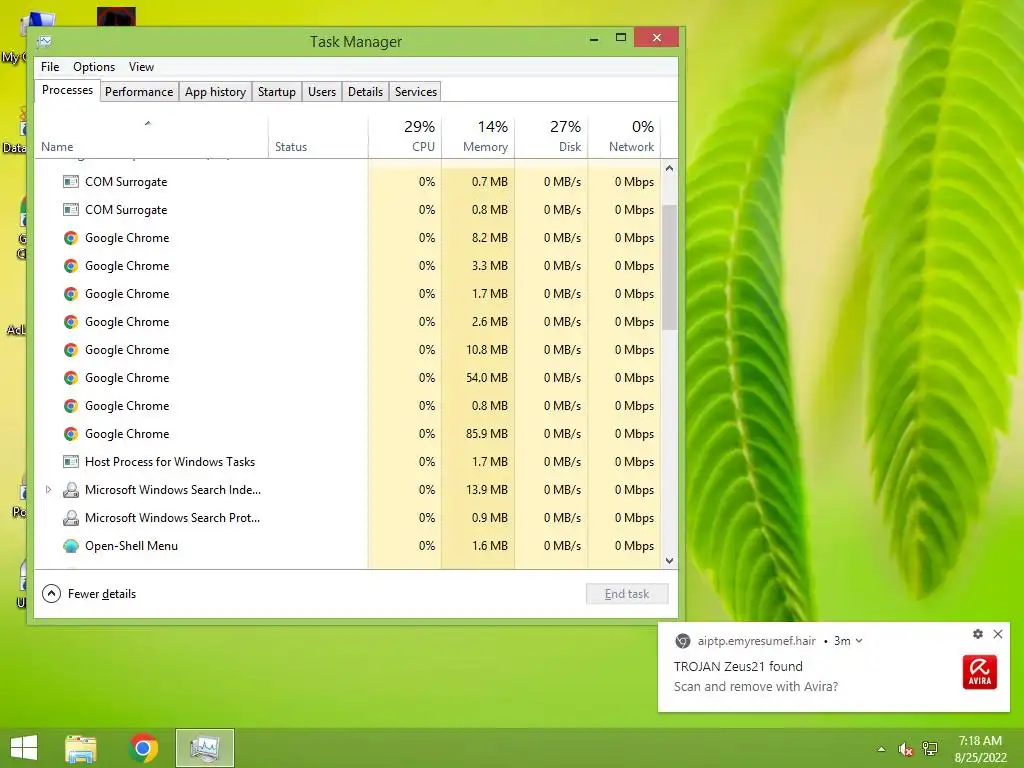The height and width of the screenshot is (768, 1024).
Task: Click the scrollbar up arrow
Action: point(669,168)
